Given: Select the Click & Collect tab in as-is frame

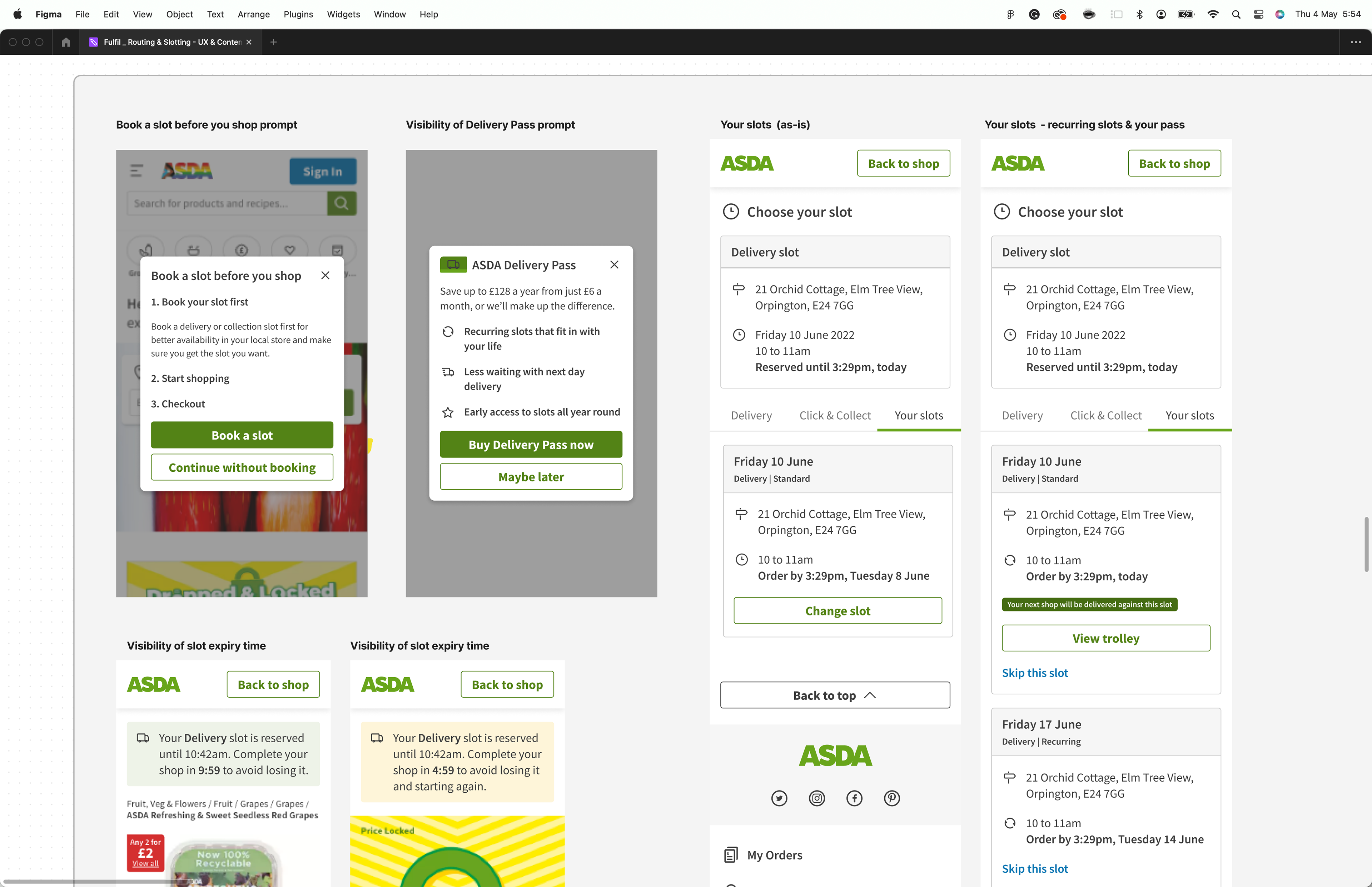Looking at the screenshot, I should [x=834, y=415].
